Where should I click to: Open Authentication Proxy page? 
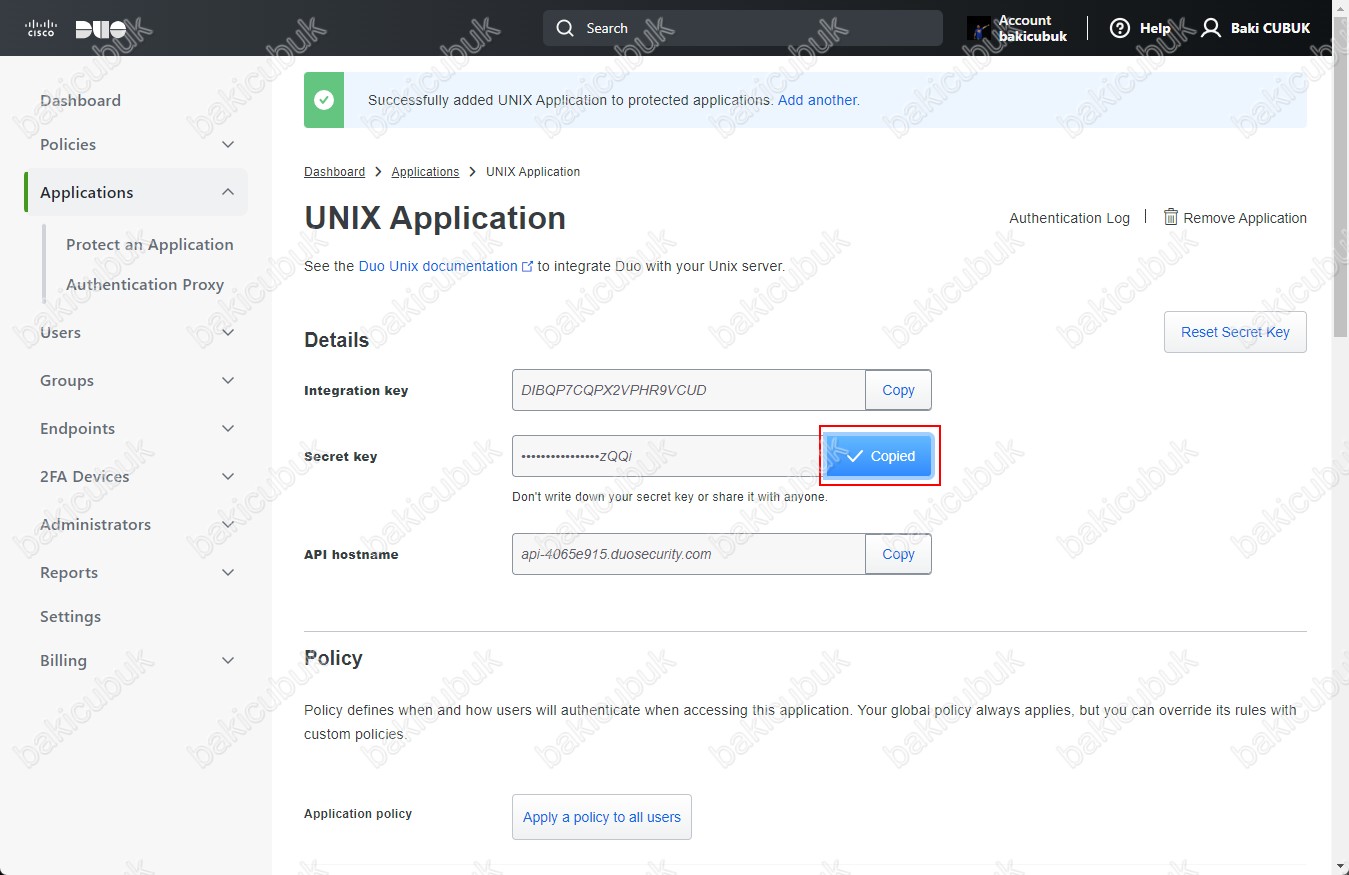coord(145,284)
